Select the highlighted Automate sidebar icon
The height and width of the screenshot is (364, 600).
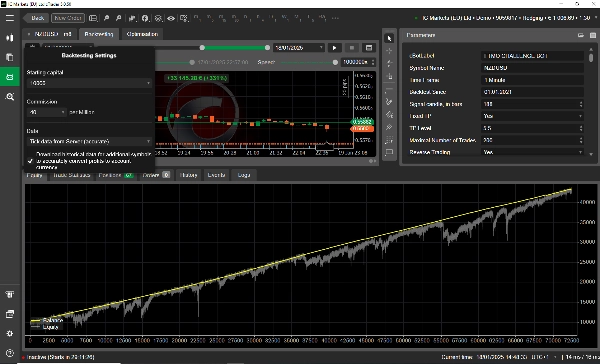pos(10,77)
